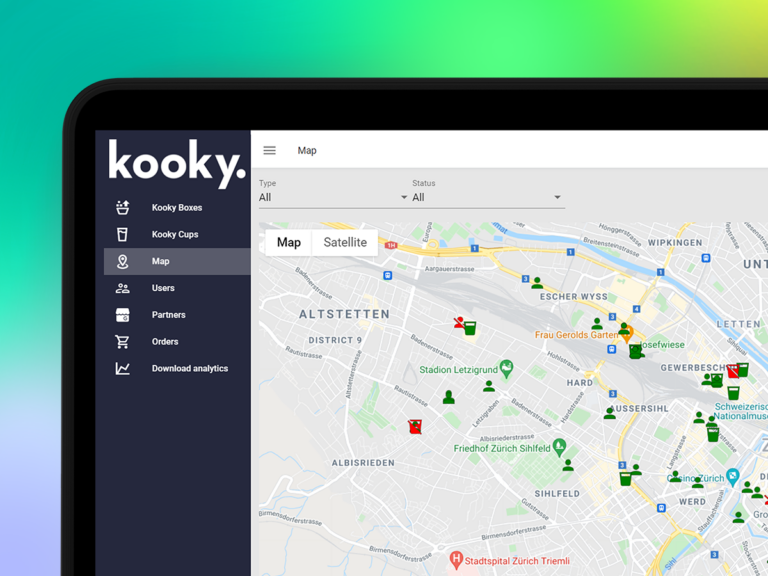Image resolution: width=768 pixels, height=576 pixels.
Task: Click the Orders shopping cart icon
Action: 122,341
